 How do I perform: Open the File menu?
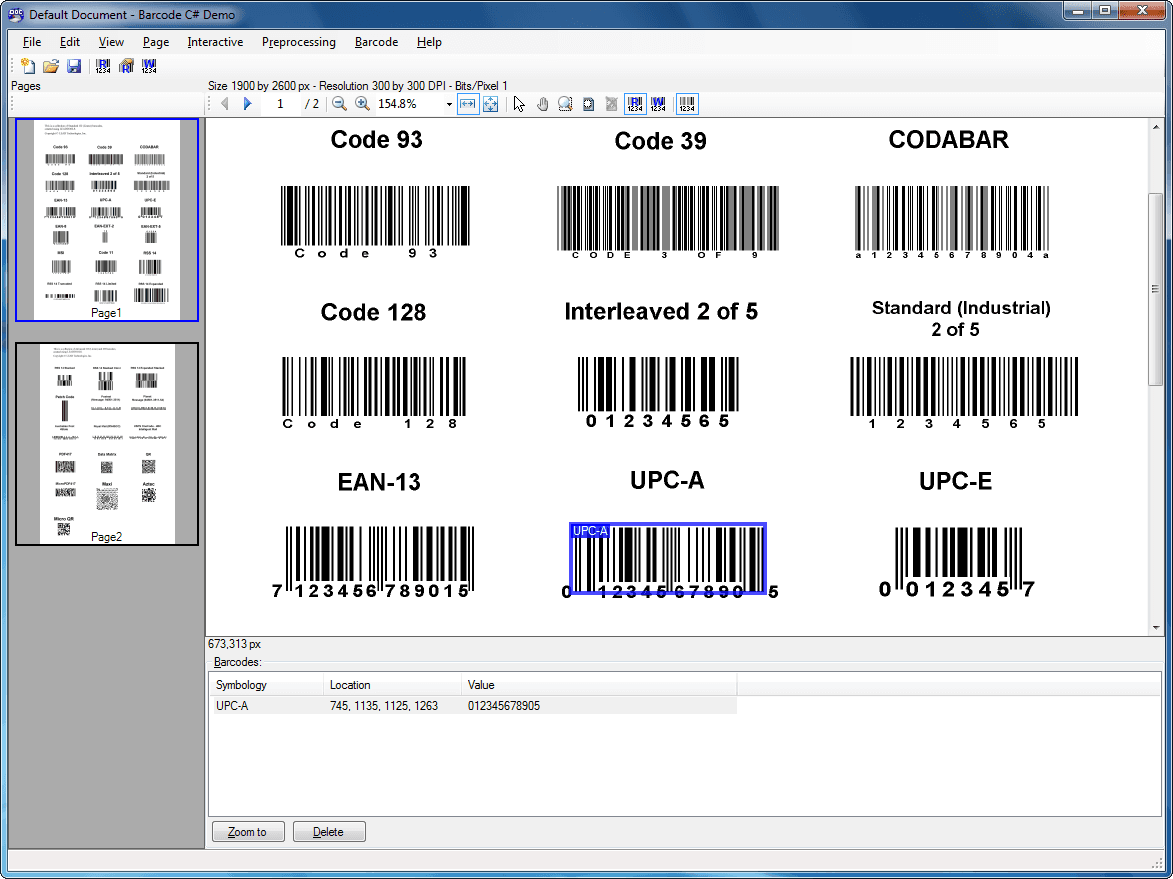32,42
